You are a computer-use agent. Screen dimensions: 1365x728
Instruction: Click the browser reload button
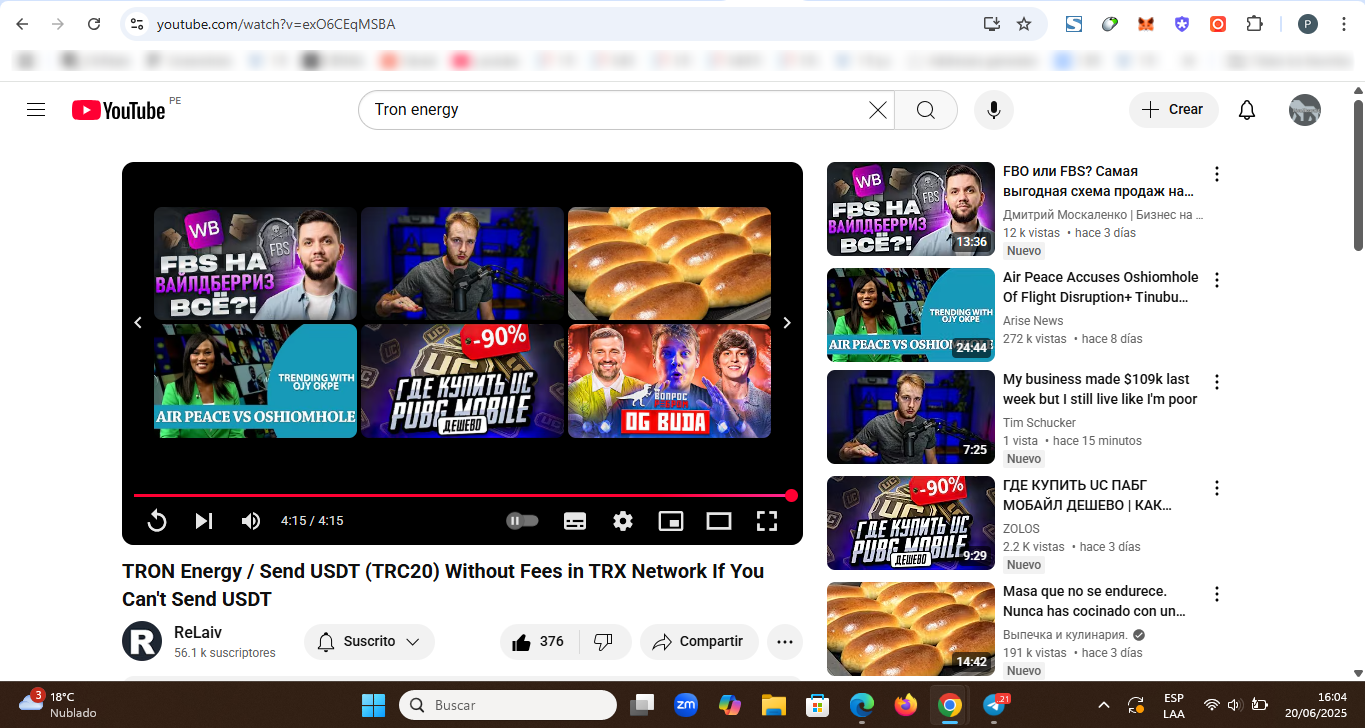[94, 24]
